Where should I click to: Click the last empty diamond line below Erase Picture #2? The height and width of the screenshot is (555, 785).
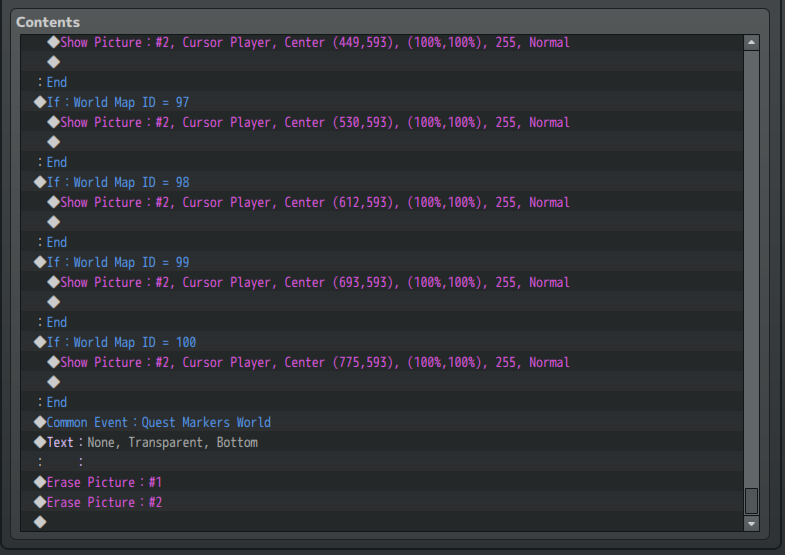tap(40, 522)
